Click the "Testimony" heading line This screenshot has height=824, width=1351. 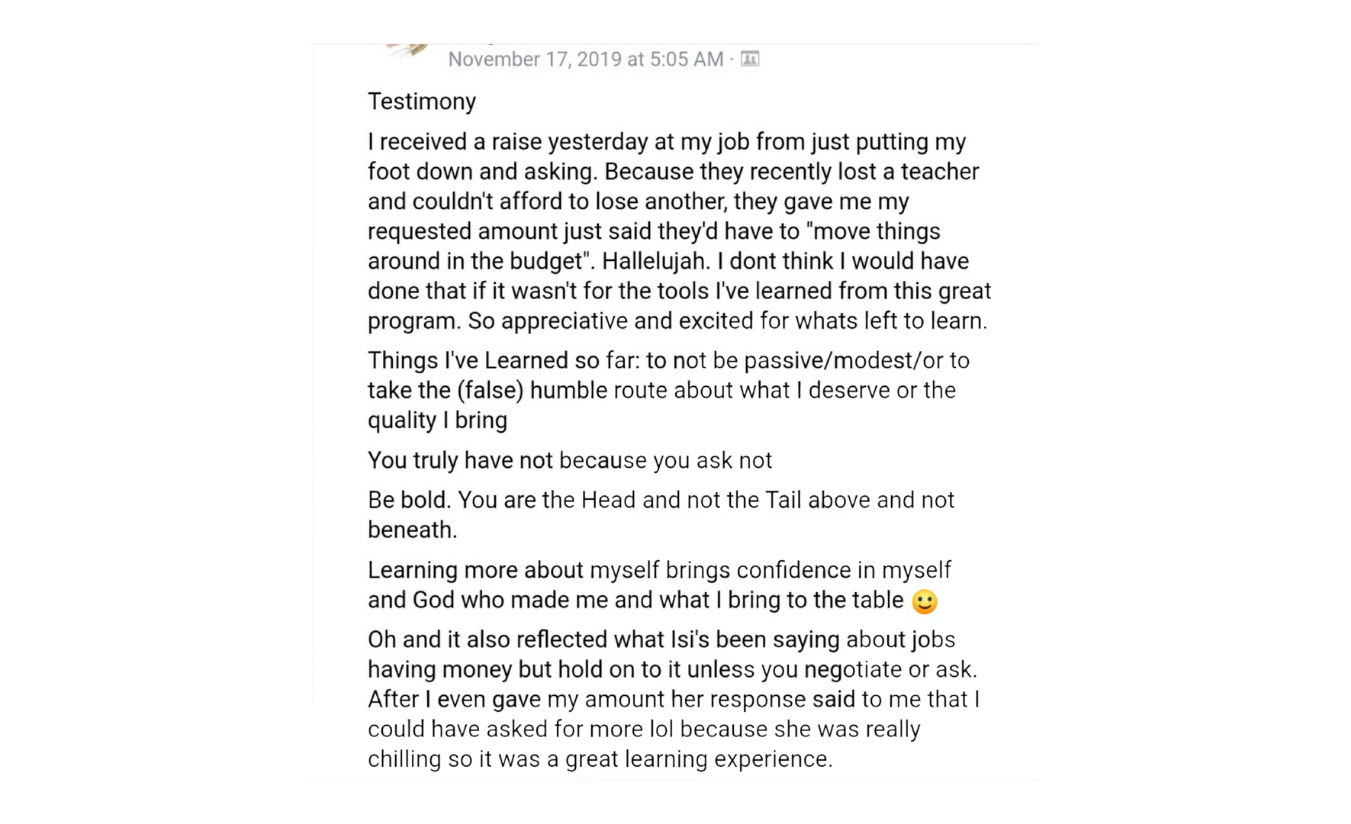click(422, 101)
